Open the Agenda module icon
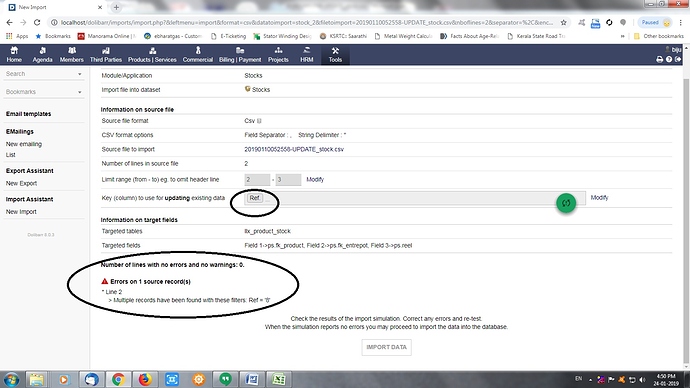 (x=43, y=51)
